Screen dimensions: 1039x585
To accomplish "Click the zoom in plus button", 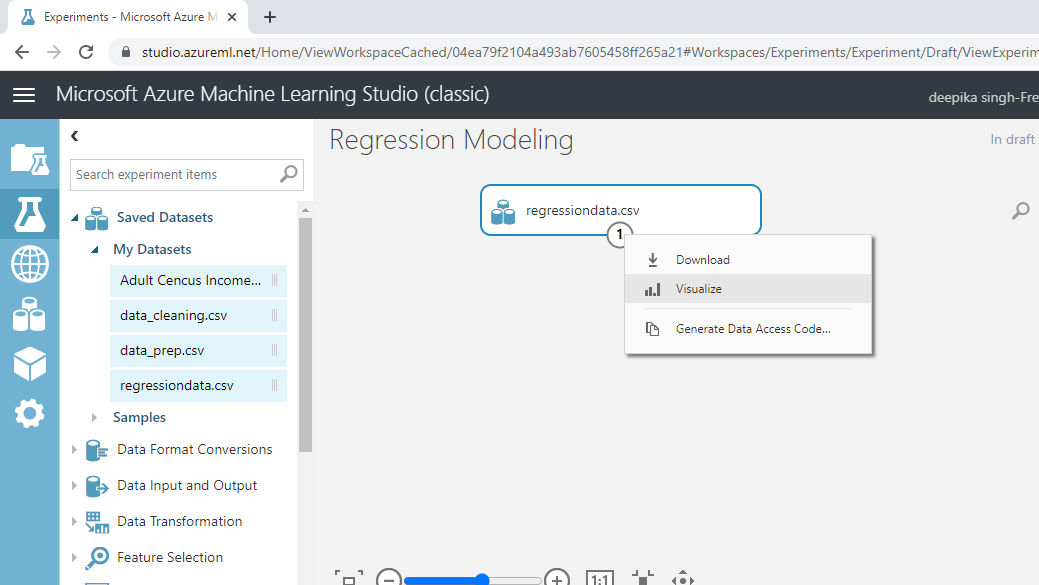I will [557, 578].
